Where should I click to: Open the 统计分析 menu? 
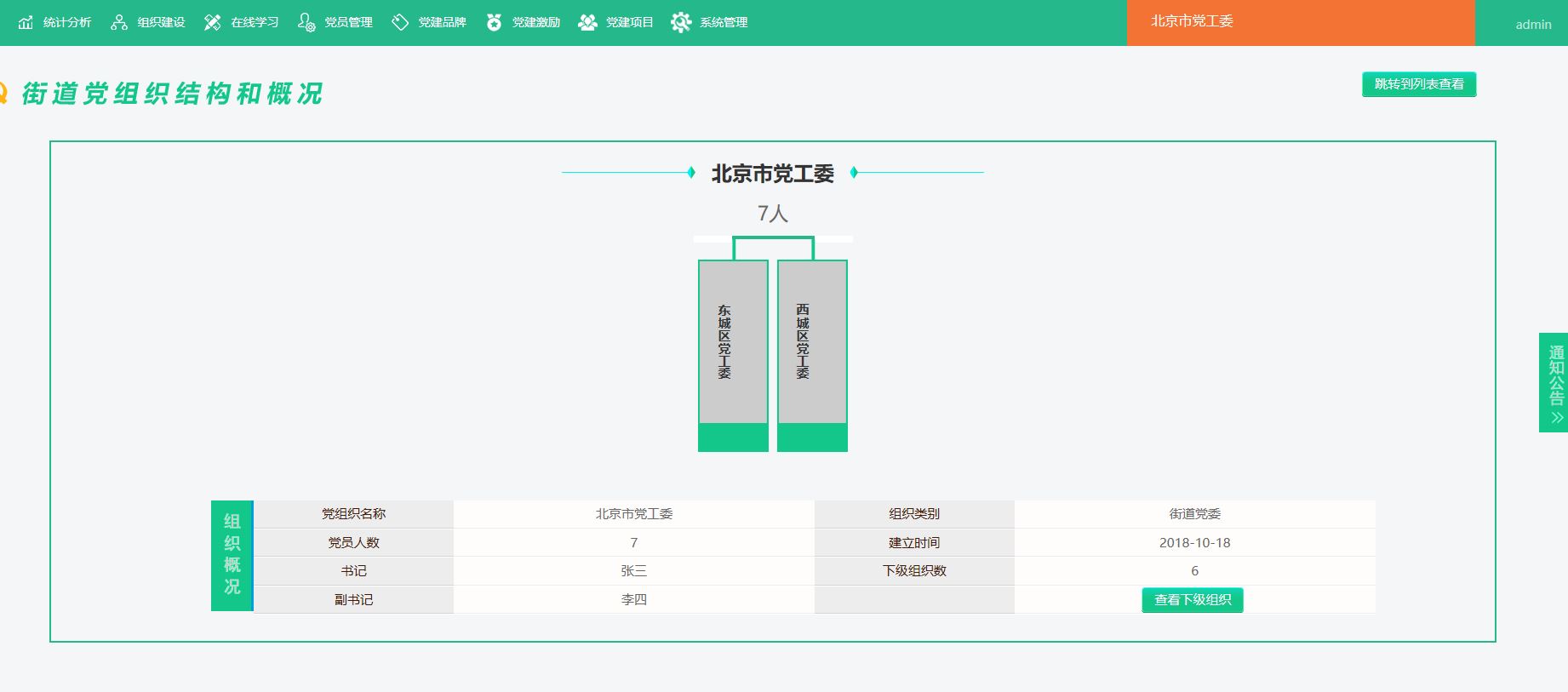point(67,22)
